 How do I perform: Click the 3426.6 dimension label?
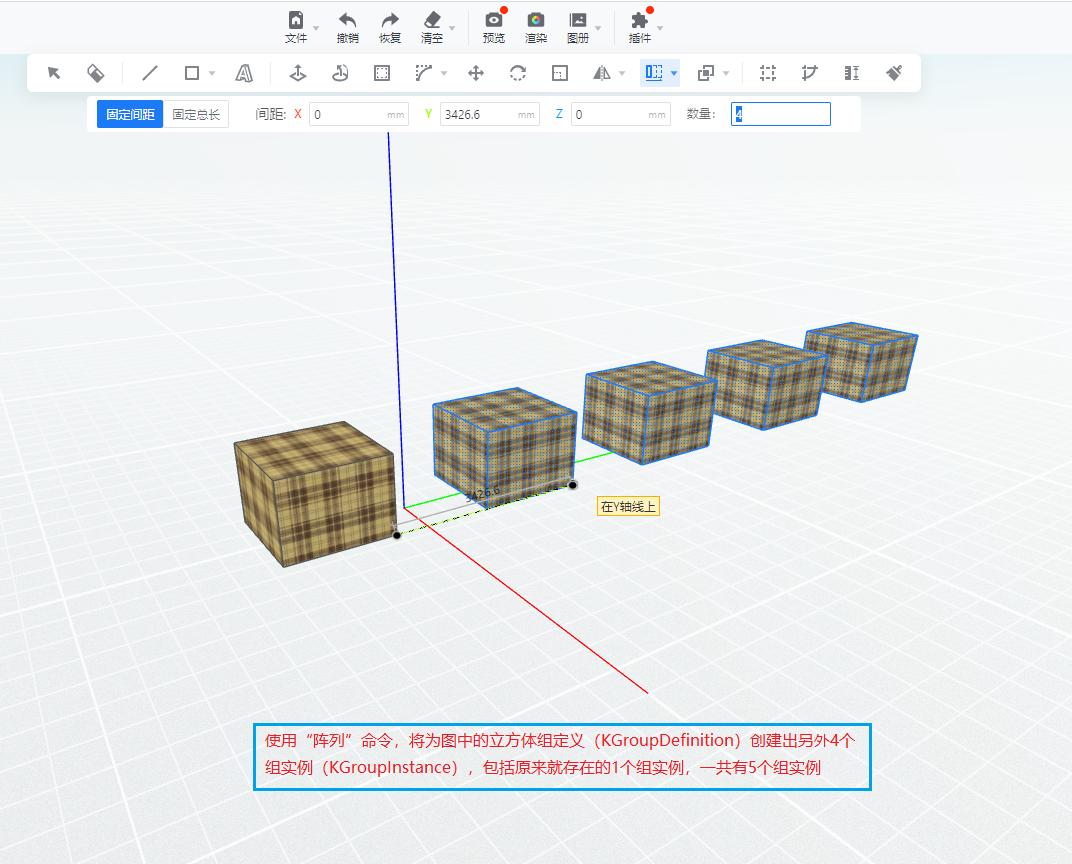[483, 494]
